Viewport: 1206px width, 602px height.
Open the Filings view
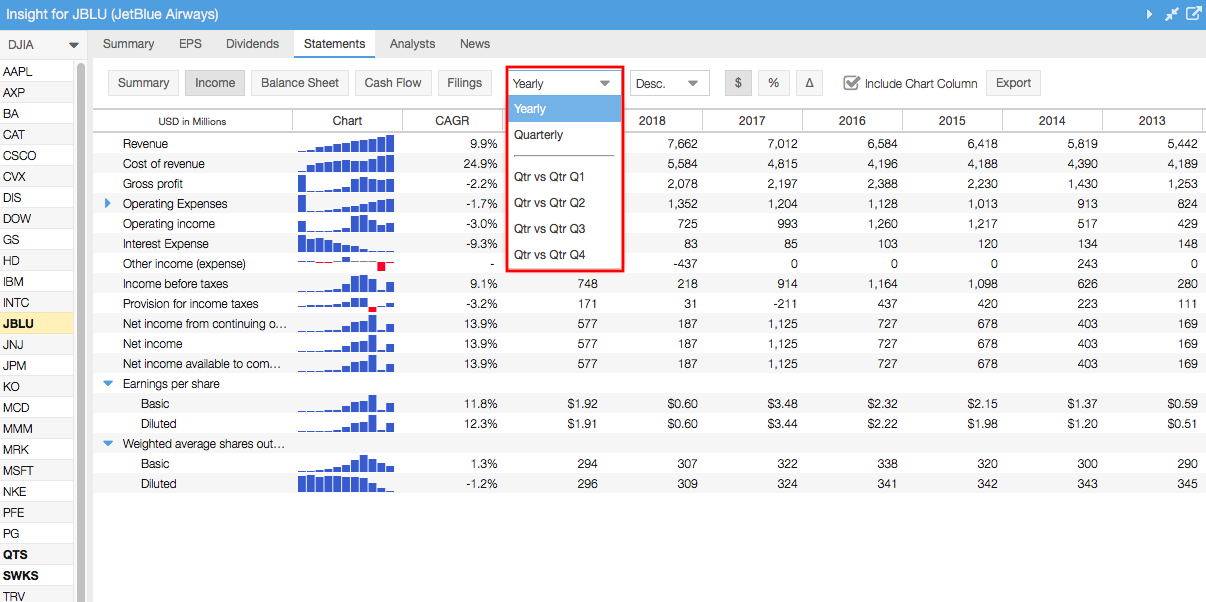464,83
